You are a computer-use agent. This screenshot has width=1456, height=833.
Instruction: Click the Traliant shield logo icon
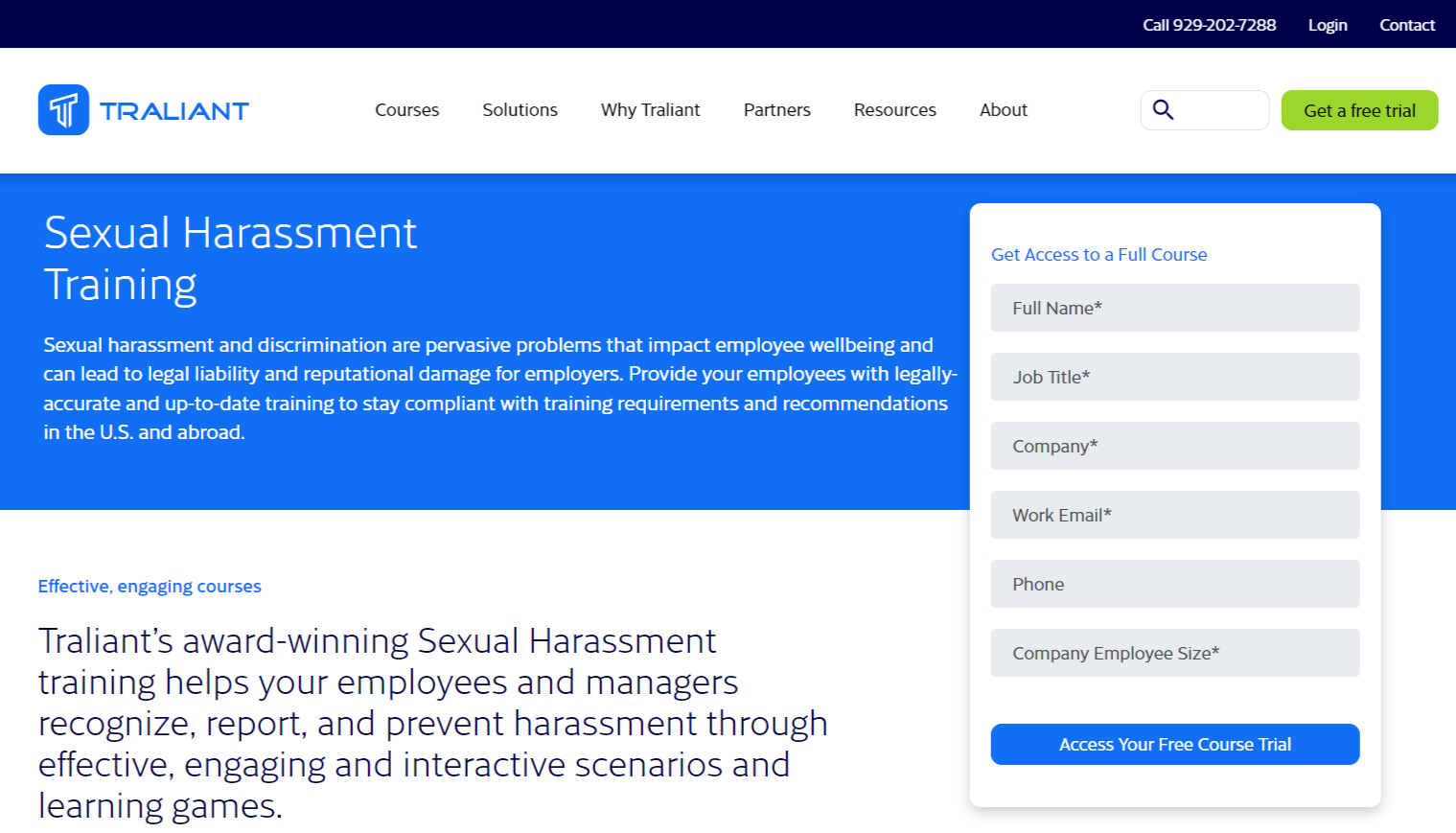[63, 110]
